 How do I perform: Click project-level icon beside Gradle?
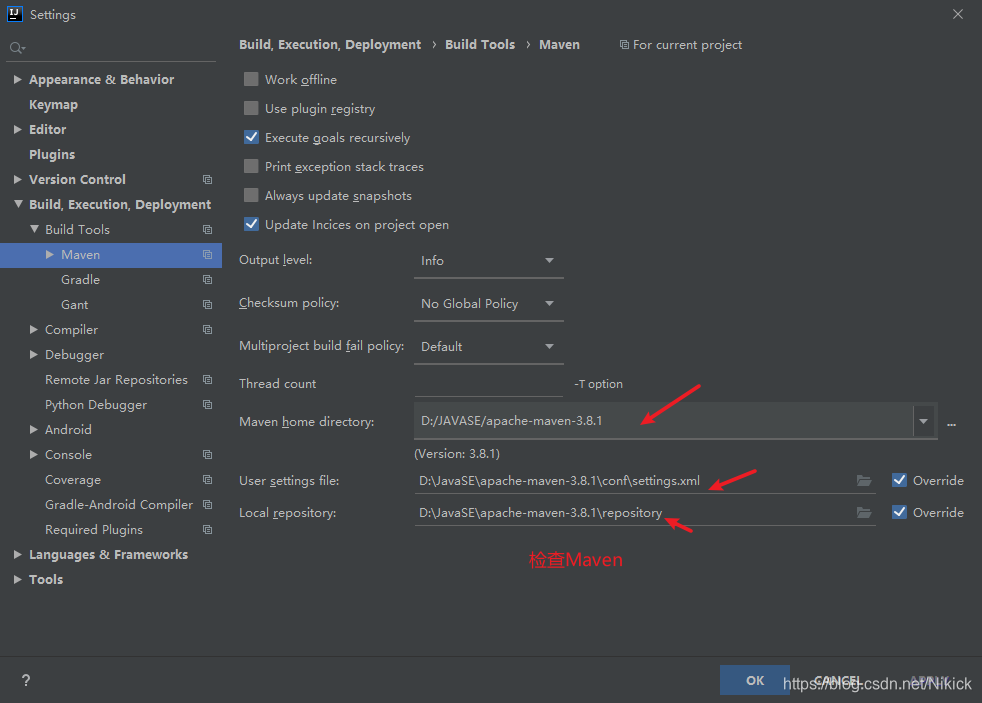coord(207,280)
